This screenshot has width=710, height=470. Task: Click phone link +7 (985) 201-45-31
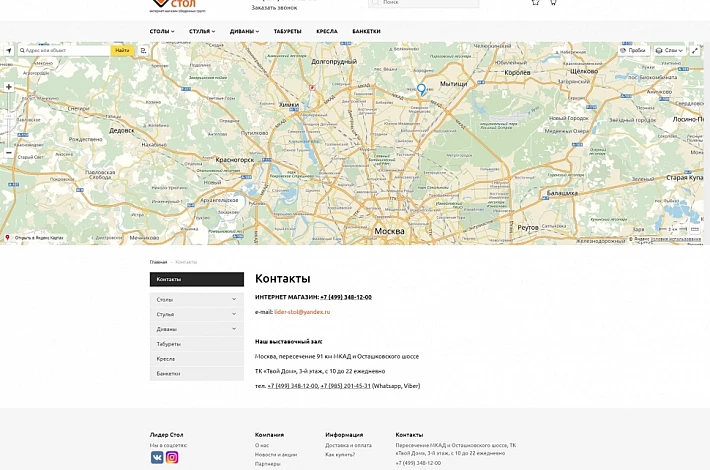click(345, 386)
